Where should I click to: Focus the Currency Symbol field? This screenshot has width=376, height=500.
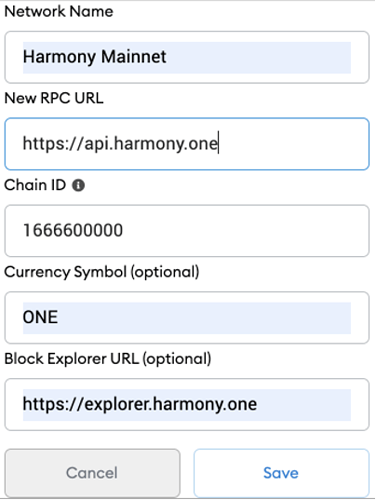187,318
